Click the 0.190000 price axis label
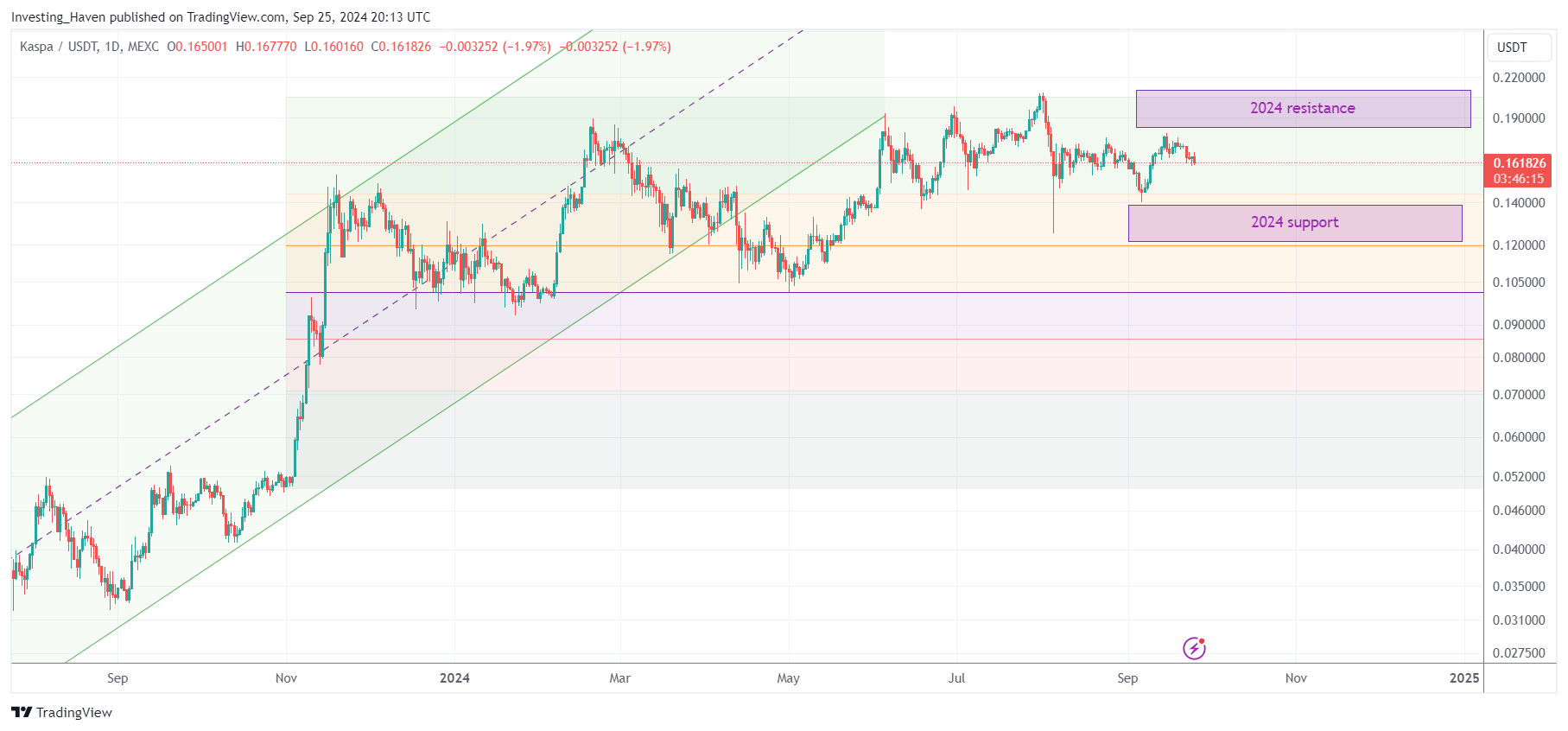 [1519, 118]
